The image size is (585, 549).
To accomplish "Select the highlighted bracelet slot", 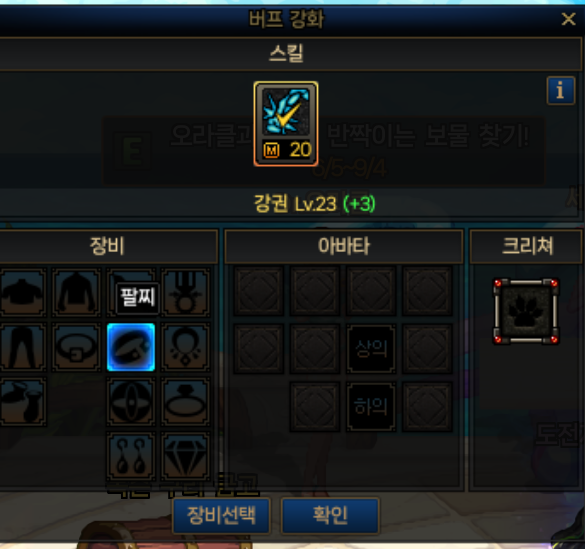I will 131,347.
